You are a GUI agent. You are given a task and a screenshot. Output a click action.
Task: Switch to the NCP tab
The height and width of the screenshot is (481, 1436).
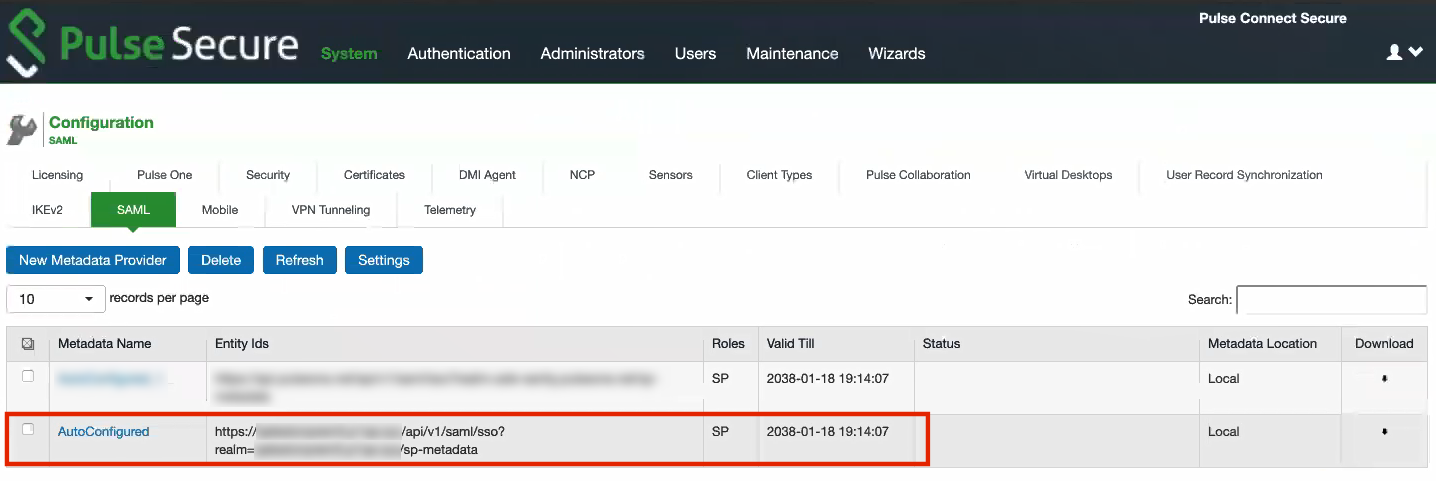tap(582, 175)
